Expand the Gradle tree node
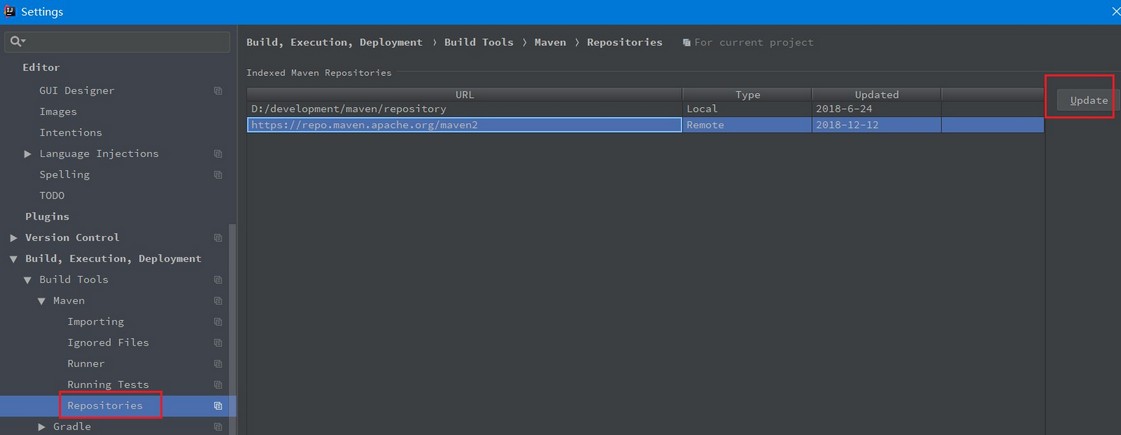 coord(41,427)
